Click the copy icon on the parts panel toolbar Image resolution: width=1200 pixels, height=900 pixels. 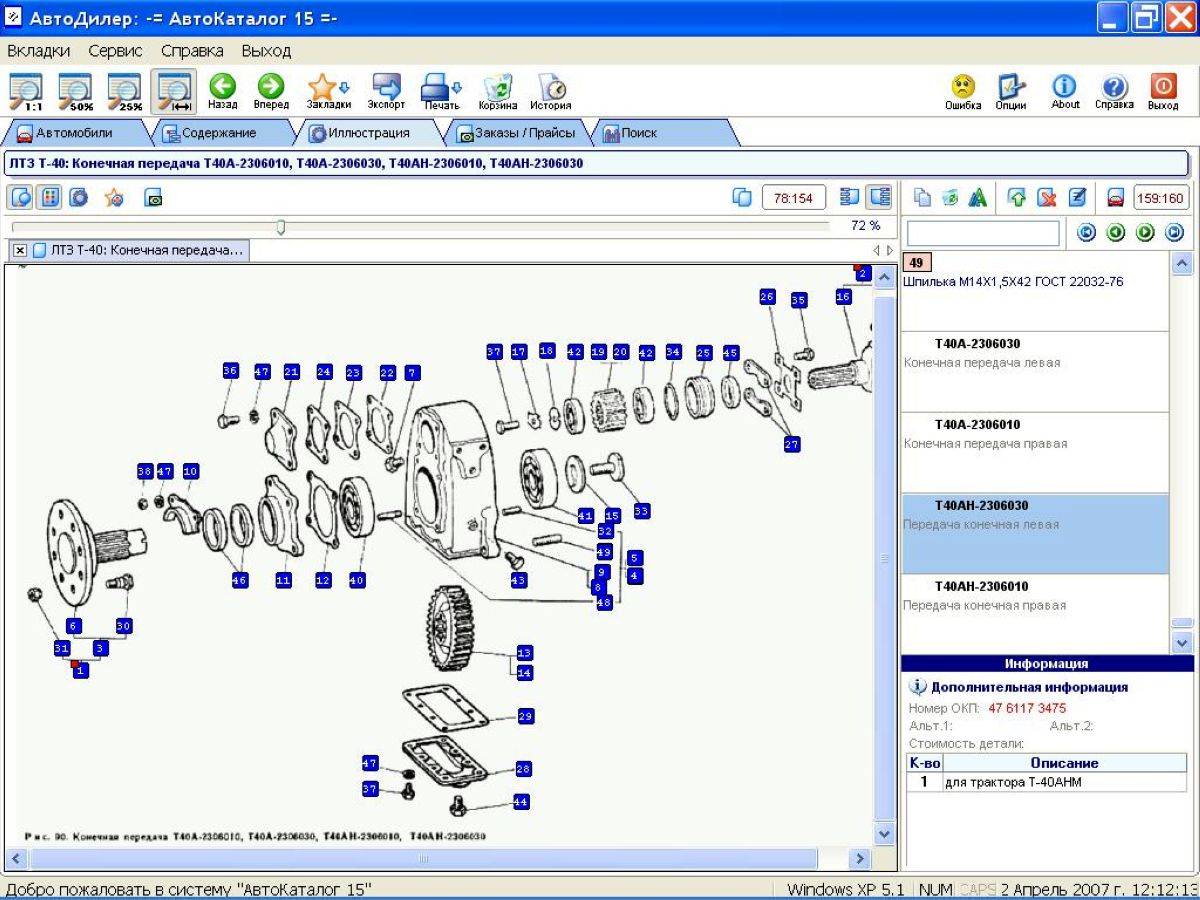(x=922, y=198)
